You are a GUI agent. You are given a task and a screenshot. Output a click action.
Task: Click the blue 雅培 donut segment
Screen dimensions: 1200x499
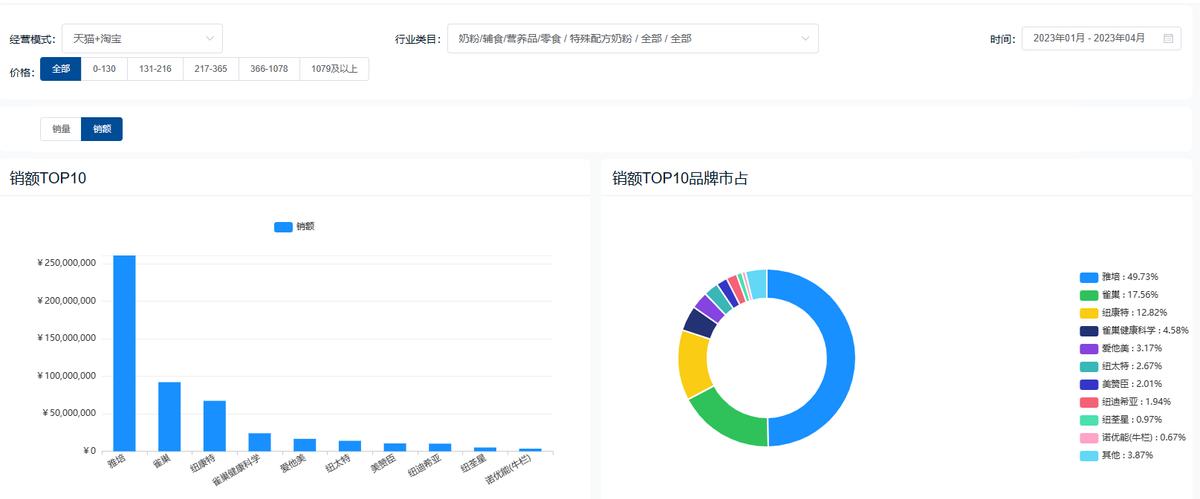coord(840,358)
